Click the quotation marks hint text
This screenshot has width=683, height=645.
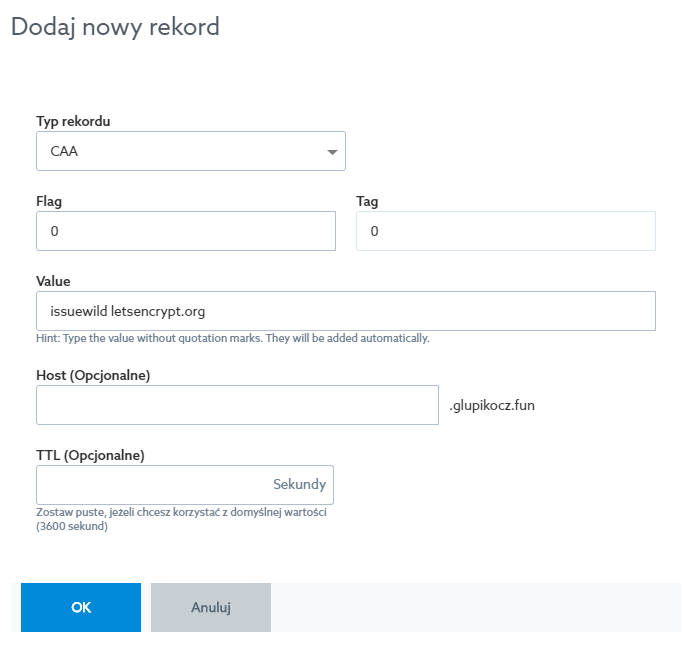click(x=232, y=338)
